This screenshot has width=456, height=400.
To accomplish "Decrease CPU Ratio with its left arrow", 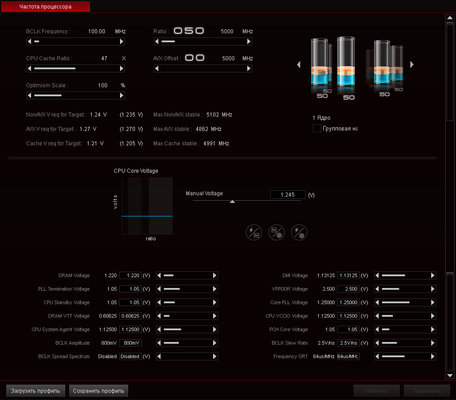I will 157,41.
